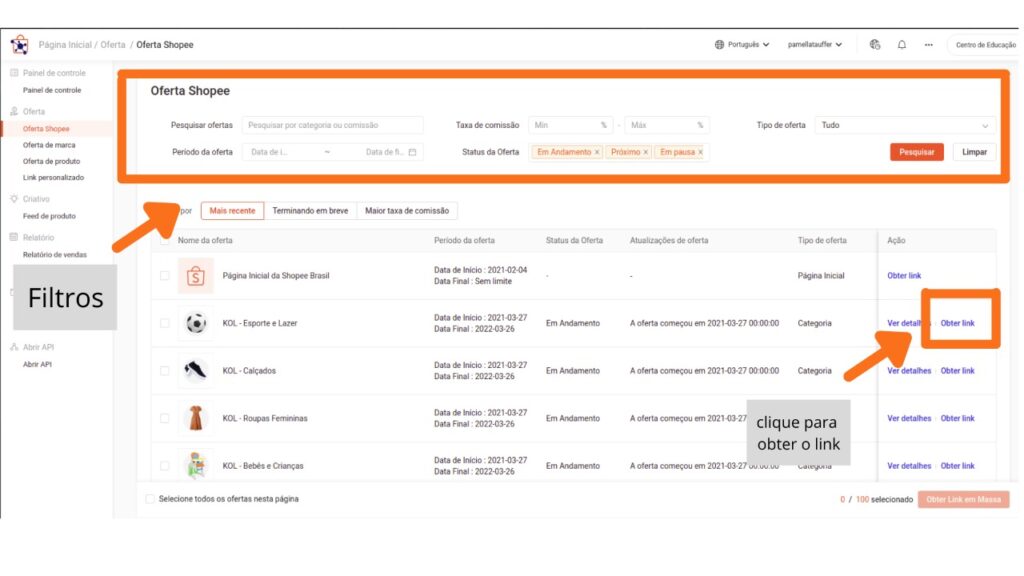Click the Abrir API section icon
The image size is (1024, 576).
[14, 347]
